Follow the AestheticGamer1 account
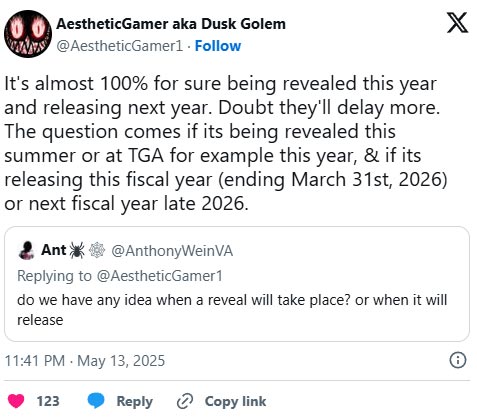Image resolution: width=477 pixels, height=418 pixels. [x=218, y=46]
